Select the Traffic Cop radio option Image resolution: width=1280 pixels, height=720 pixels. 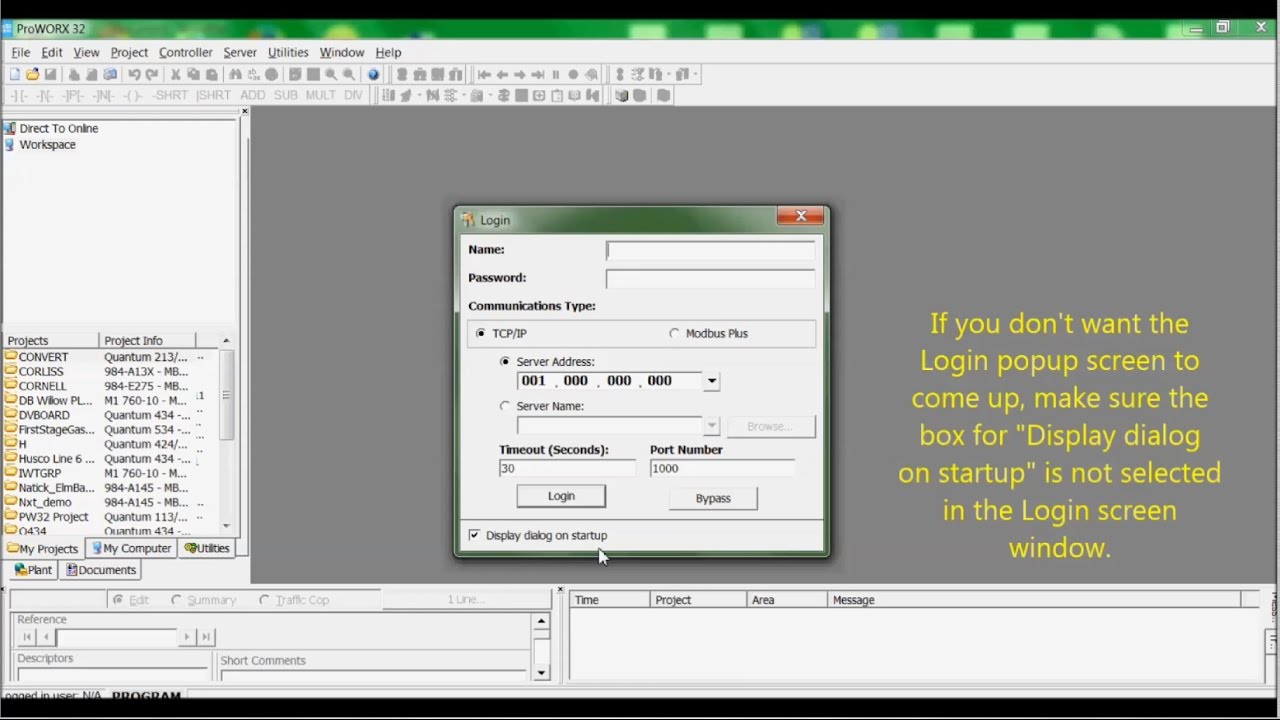(x=265, y=600)
